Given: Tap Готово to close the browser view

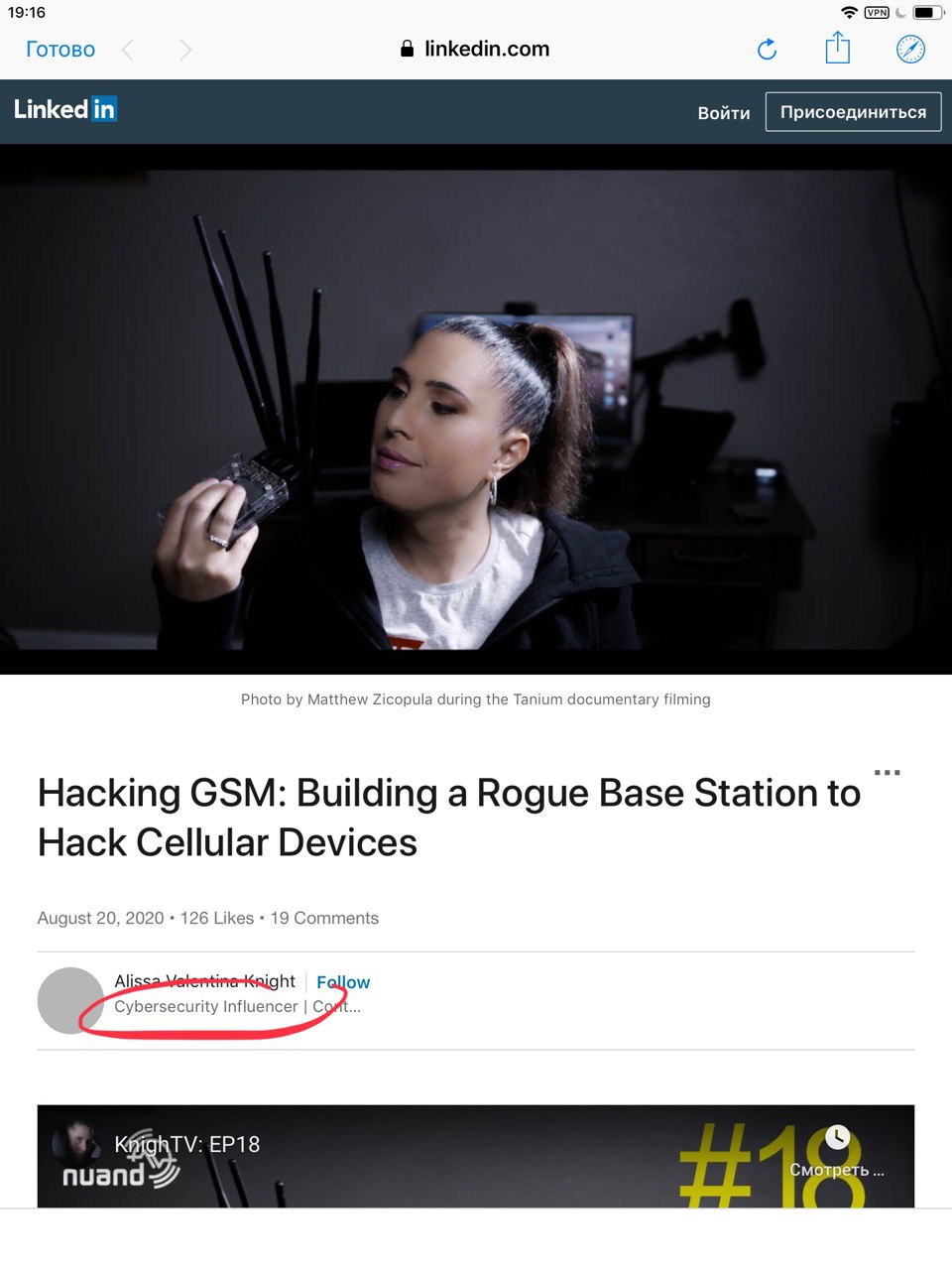Looking at the screenshot, I should click(60, 50).
